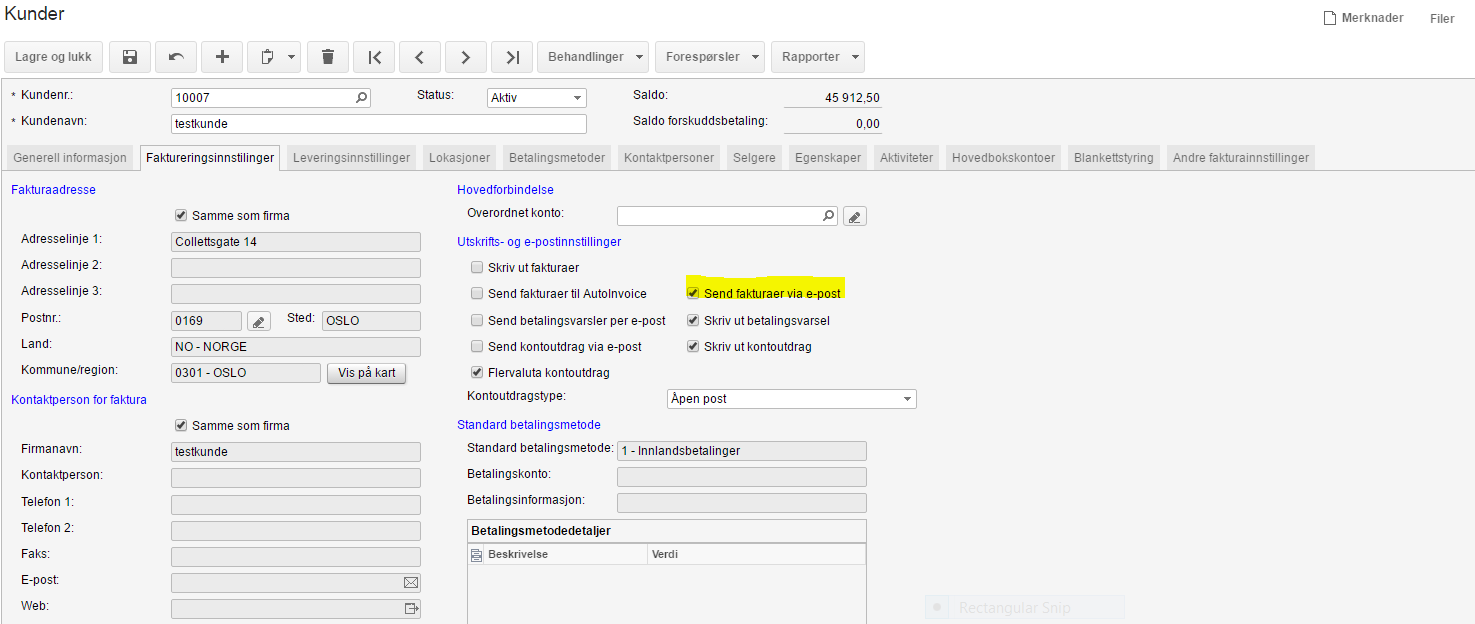Click the Vis på kart button

[366, 373]
